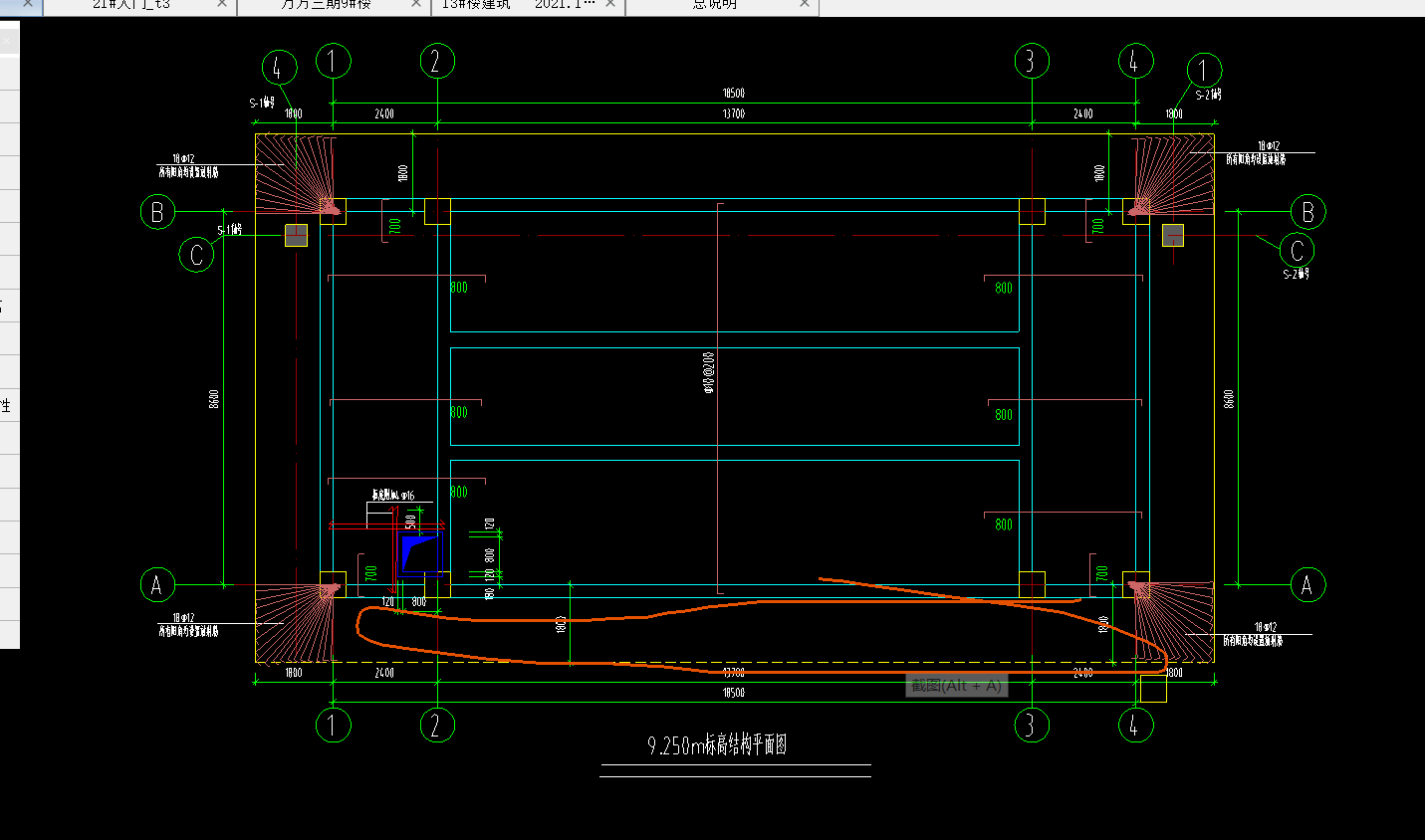Click the S-2轴号 label beside top-right bubble 1
This screenshot has width=1425, height=840.
pos(1209,96)
